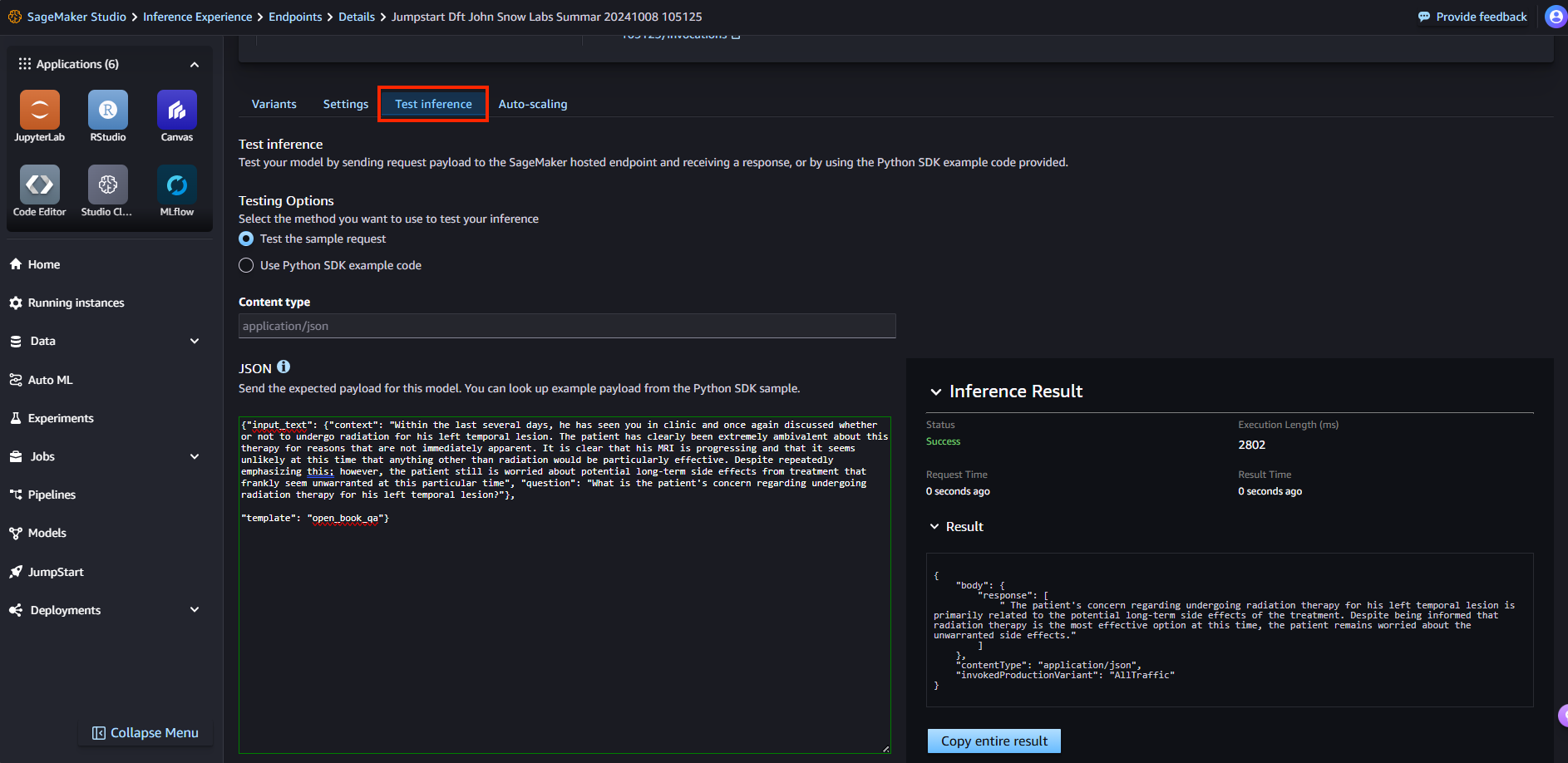Click the Content type input field
Viewport: 1568px width, 763px height.
pyautogui.click(x=567, y=326)
